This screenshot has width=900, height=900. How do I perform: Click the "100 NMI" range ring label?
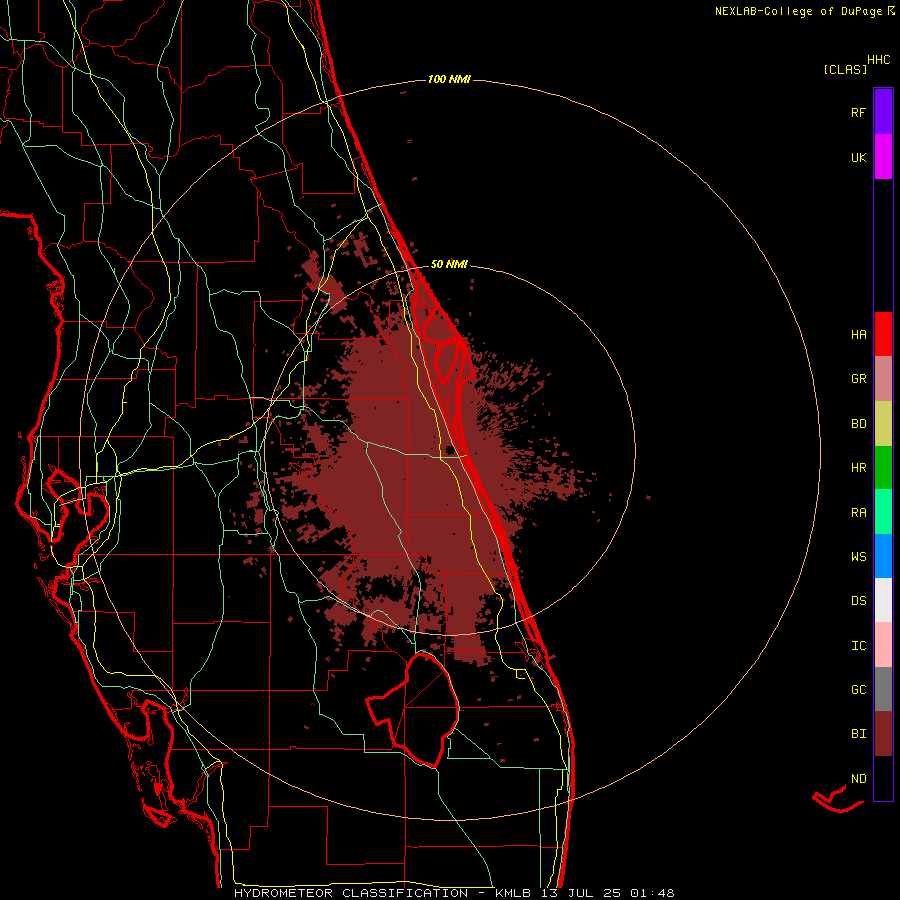[449, 79]
